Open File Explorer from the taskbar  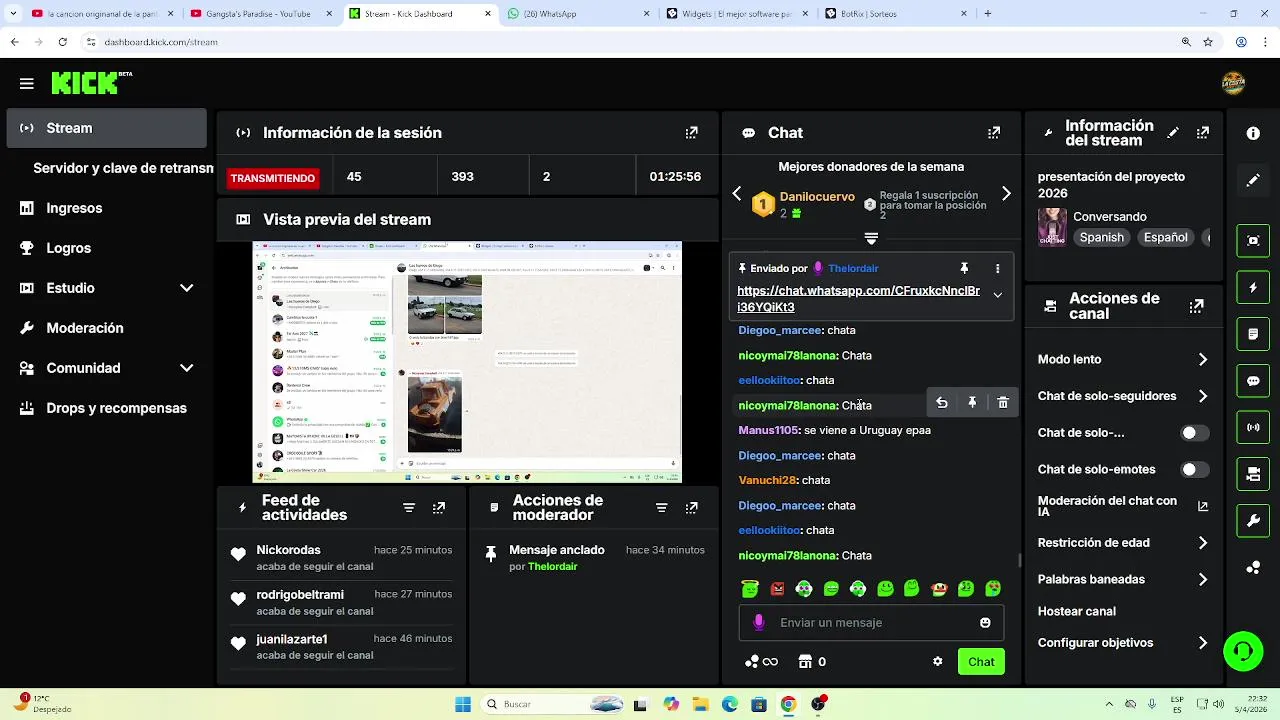point(700,704)
